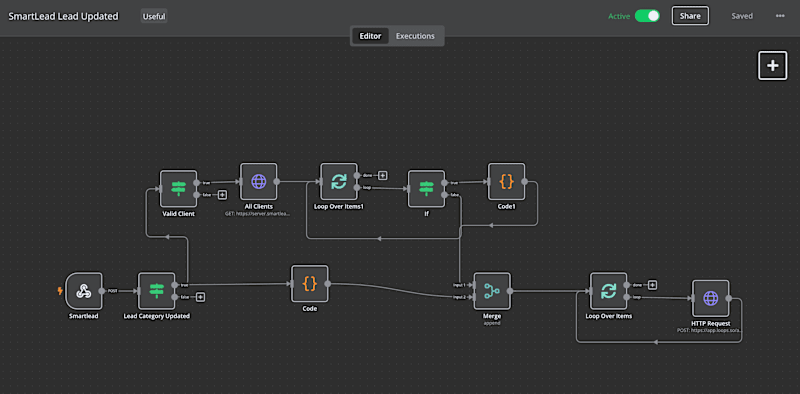Click the Valid Client true output connector

(x=196, y=183)
